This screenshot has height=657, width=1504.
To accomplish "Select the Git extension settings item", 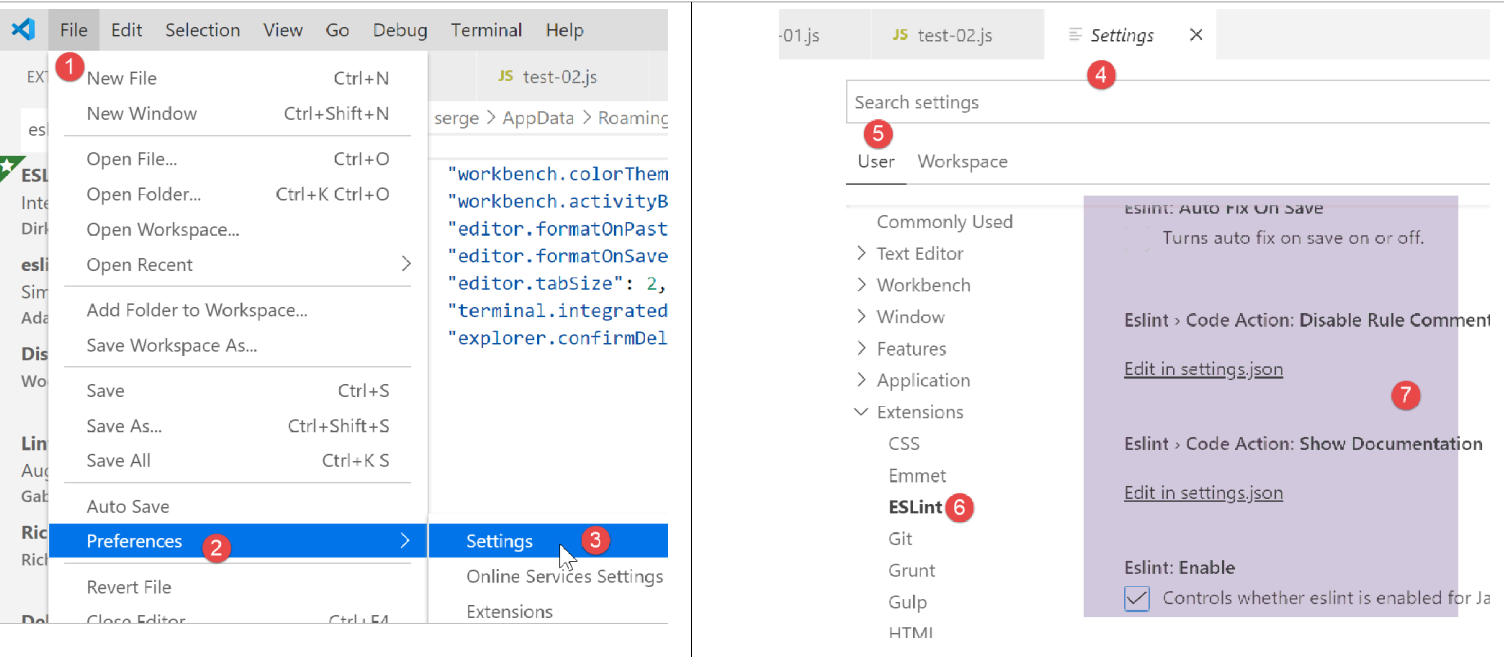I will click(900, 539).
